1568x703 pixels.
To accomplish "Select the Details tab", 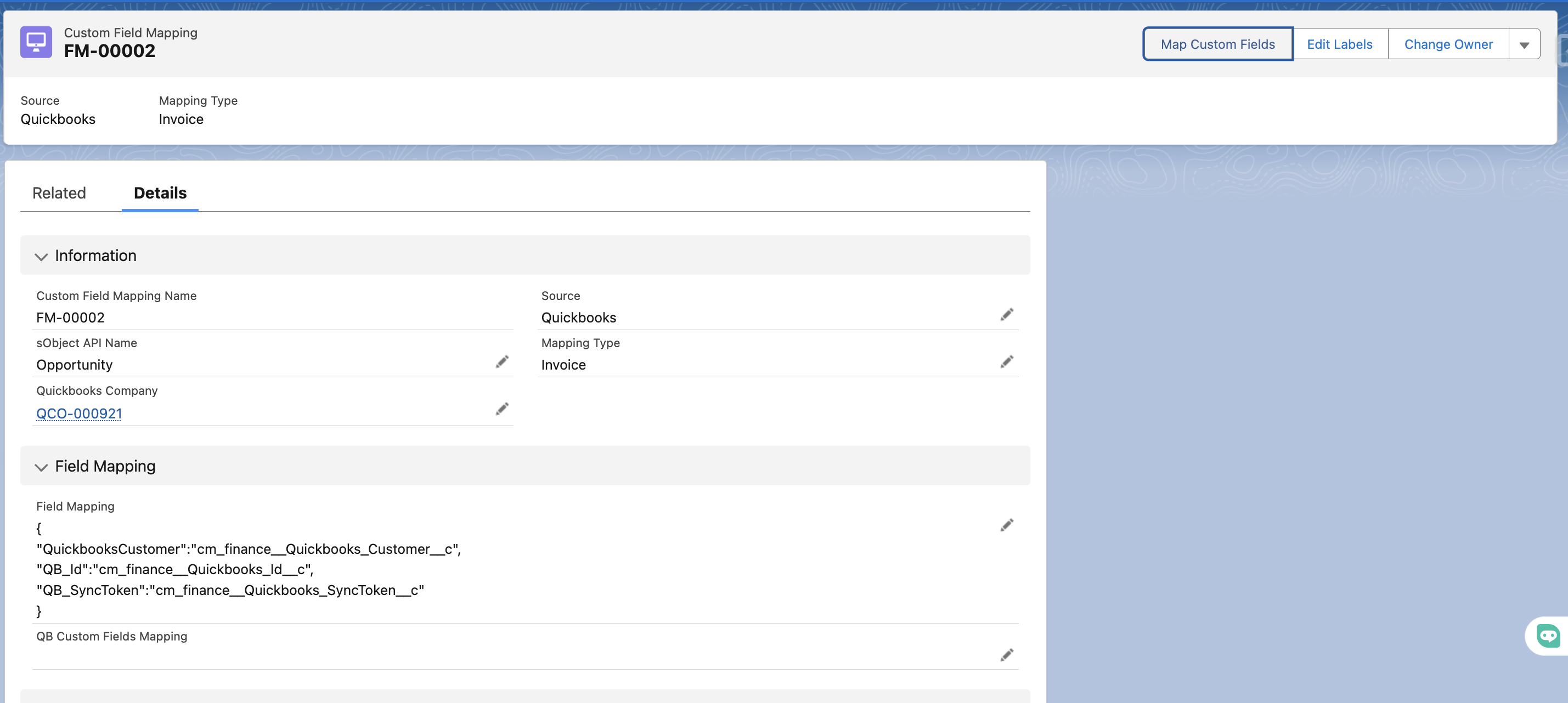I will coord(160,193).
